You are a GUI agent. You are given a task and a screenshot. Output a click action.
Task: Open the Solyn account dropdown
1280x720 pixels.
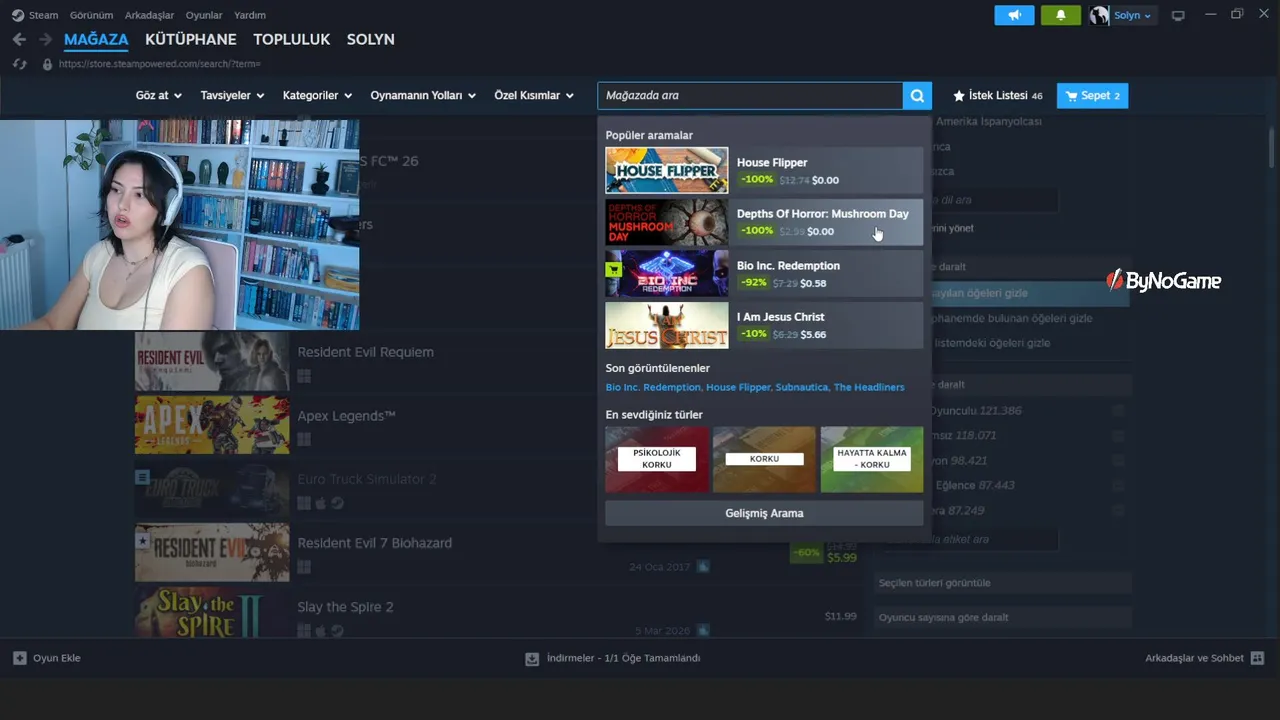tap(1133, 15)
